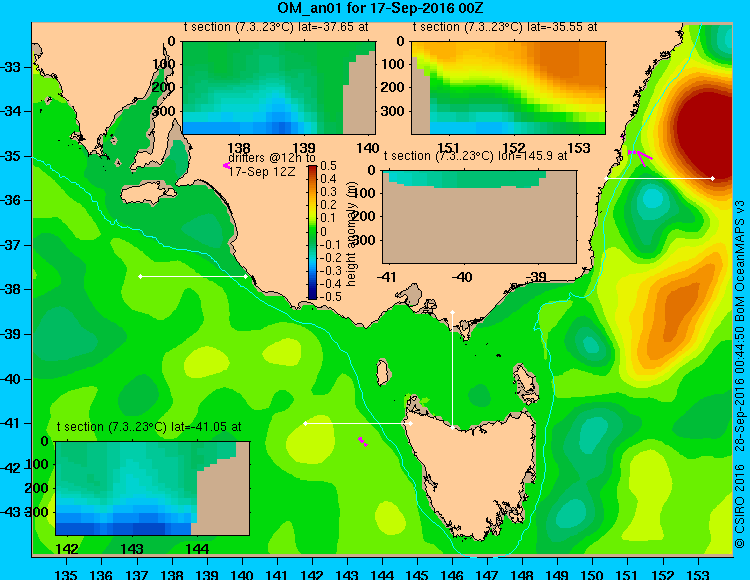Click the west diamond endpoint of the -37.65 section line
Screen dimensions: 750x580
click(140, 276)
